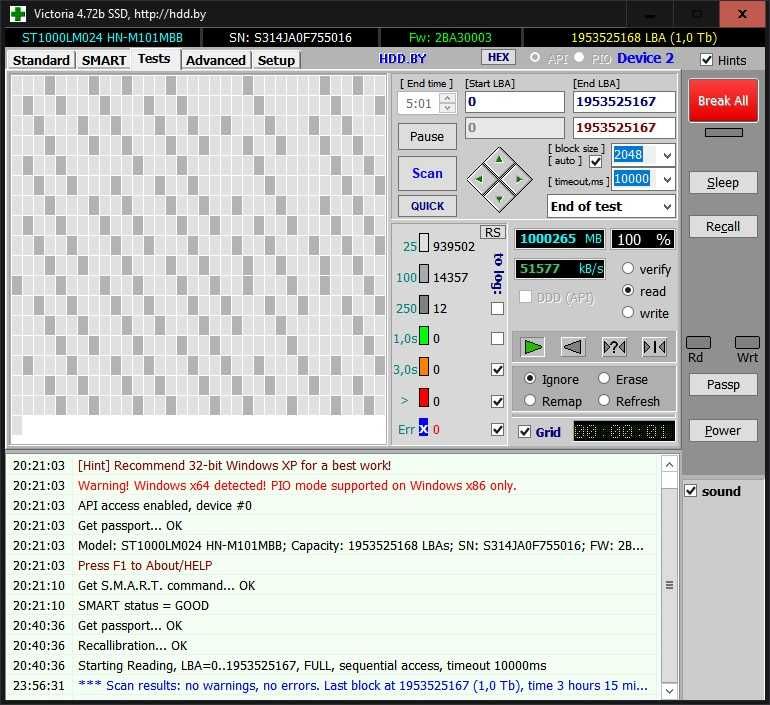Screen dimensions: 770x705
Task: Switch to the Tests tab
Action: [154, 59]
